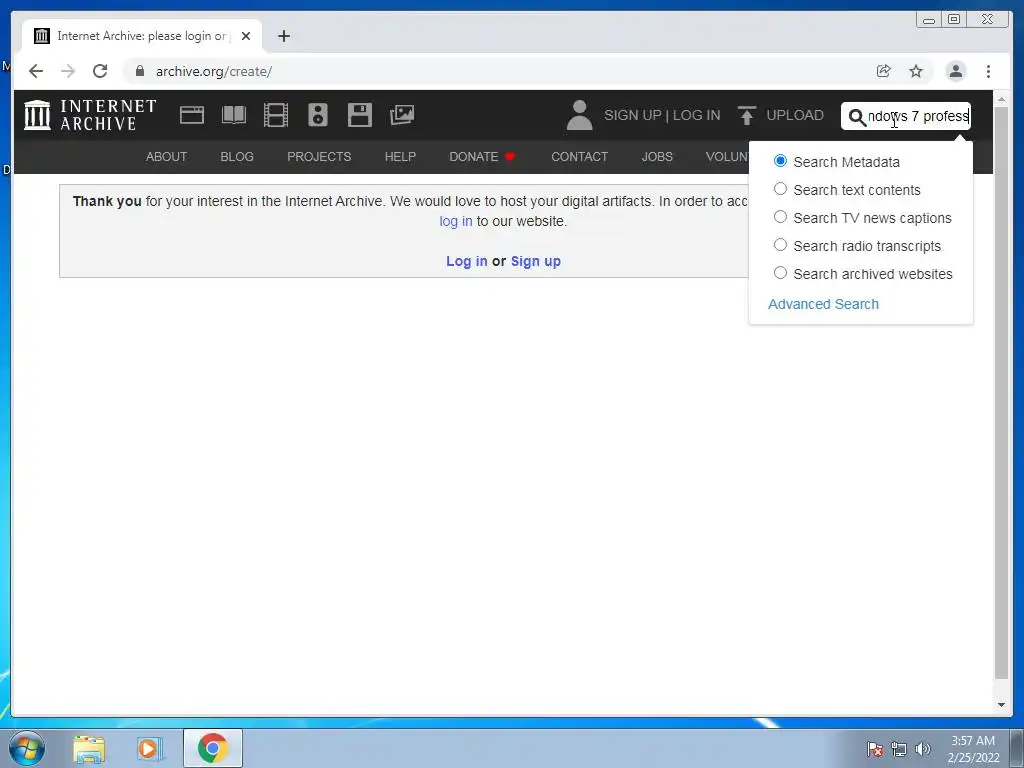Viewport: 1024px width, 768px height.
Task: Share this page via the share icon
Action: coord(884,71)
